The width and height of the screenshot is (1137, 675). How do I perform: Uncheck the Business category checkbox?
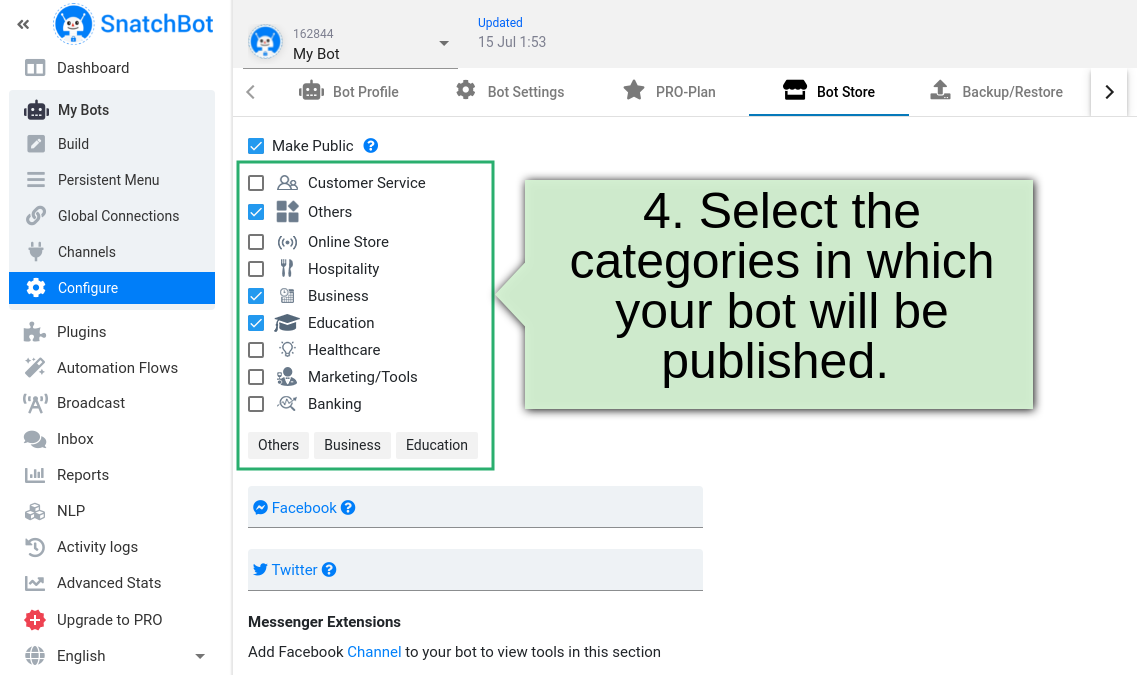(256, 296)
